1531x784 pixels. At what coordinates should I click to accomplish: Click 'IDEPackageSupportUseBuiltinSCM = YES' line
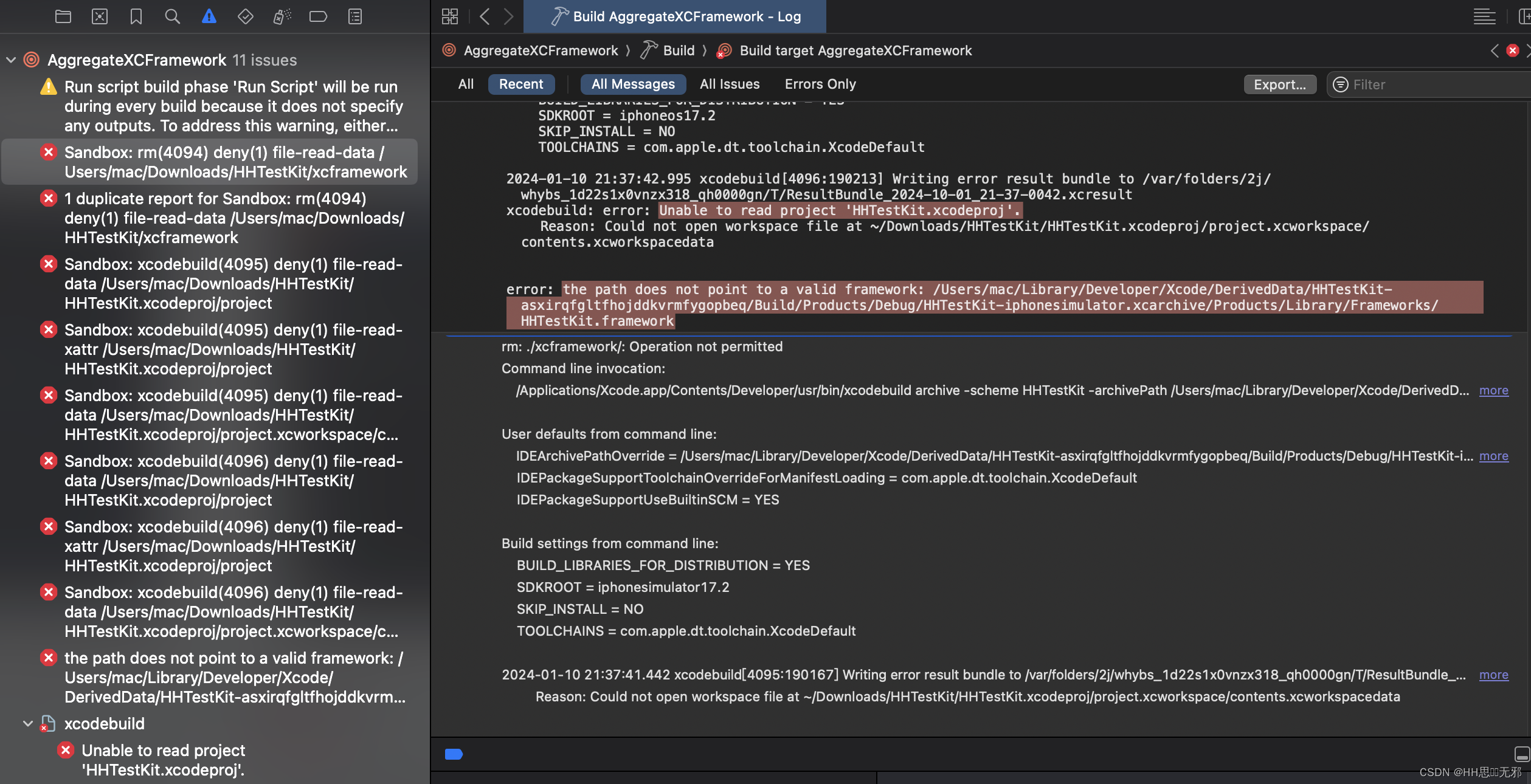tap(648, 500)
